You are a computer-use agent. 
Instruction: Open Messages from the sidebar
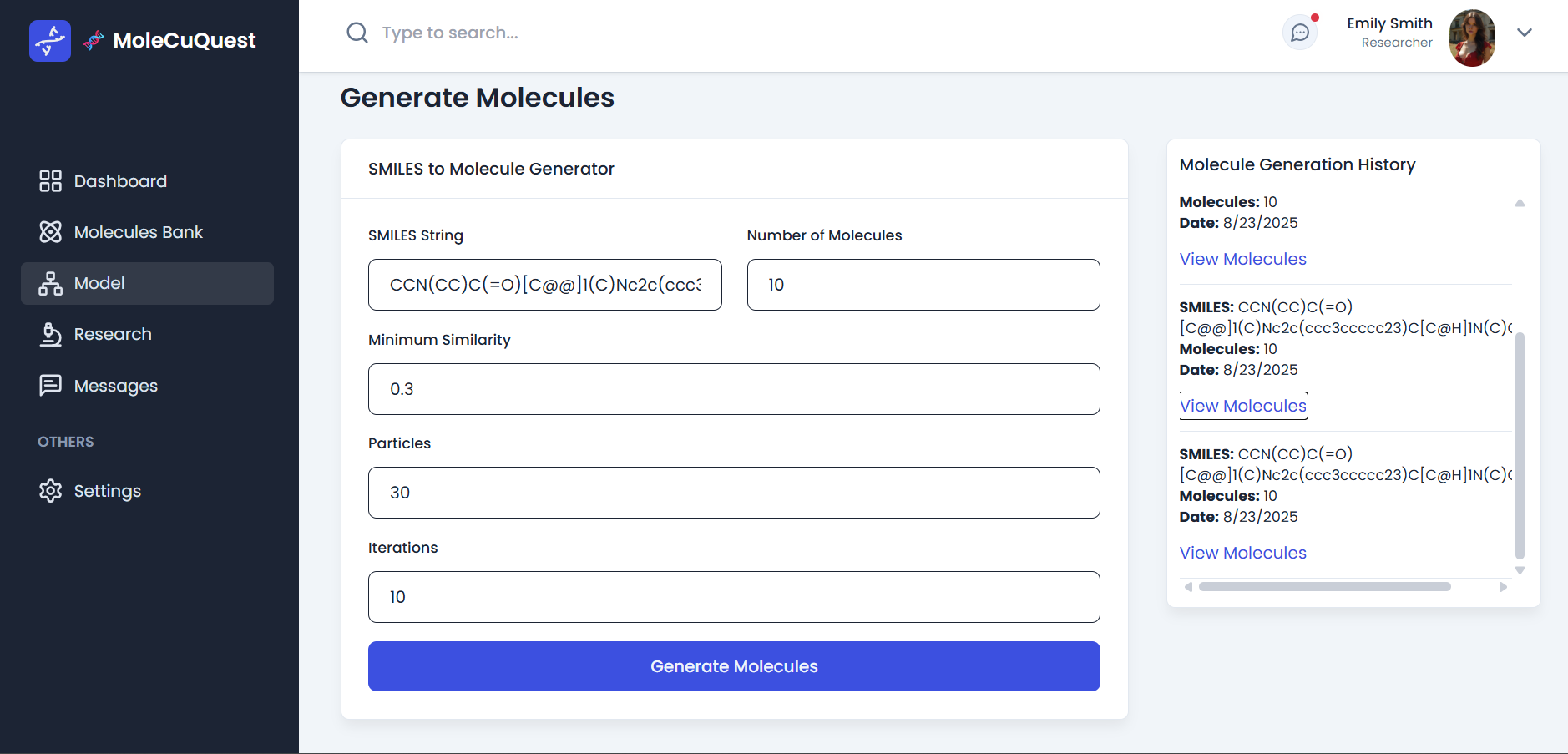[147, 386]
